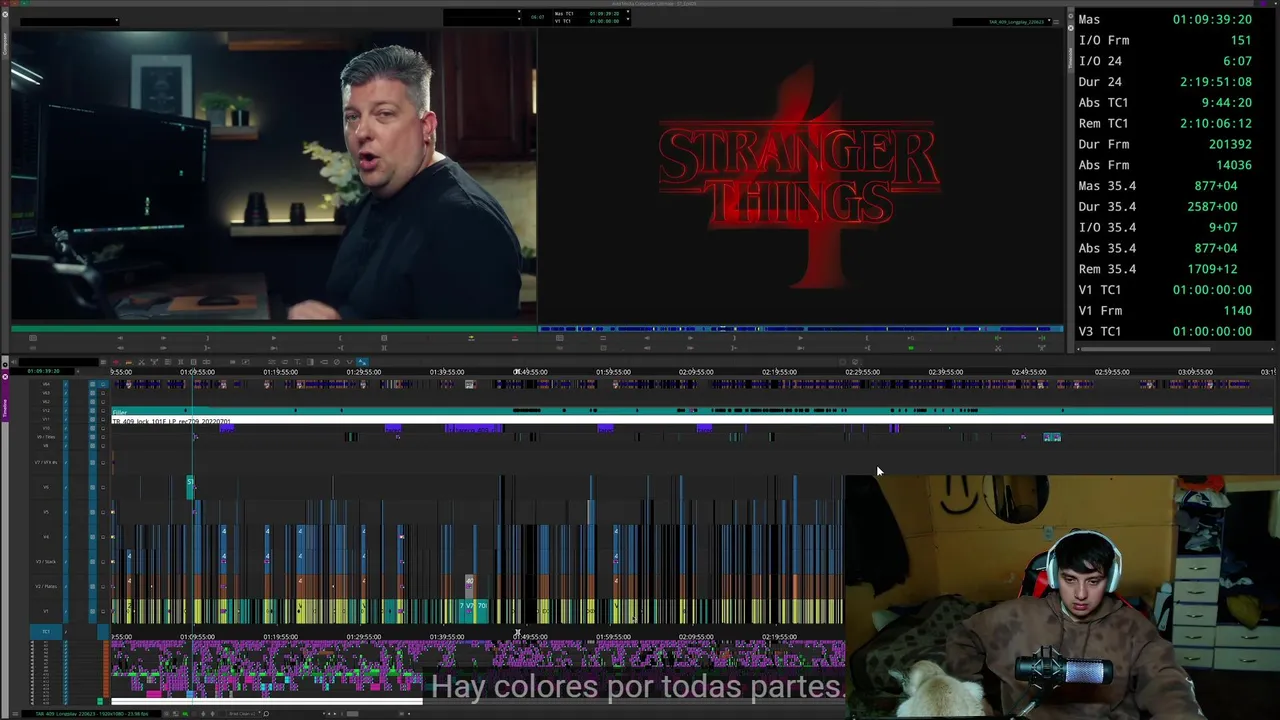Click the 01:49:55:00 mark on the timeline ruler
The image size is (1280, 720).
531,372
